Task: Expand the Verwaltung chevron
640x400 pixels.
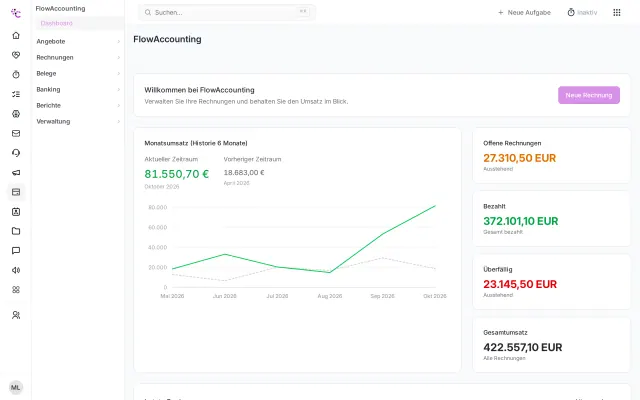Action: [x=118, y=122]
